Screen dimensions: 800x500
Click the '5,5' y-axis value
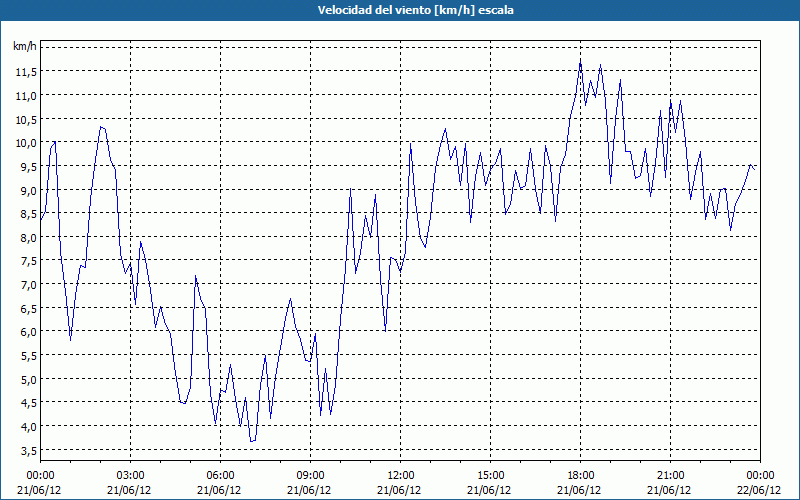tap(28, 356)
